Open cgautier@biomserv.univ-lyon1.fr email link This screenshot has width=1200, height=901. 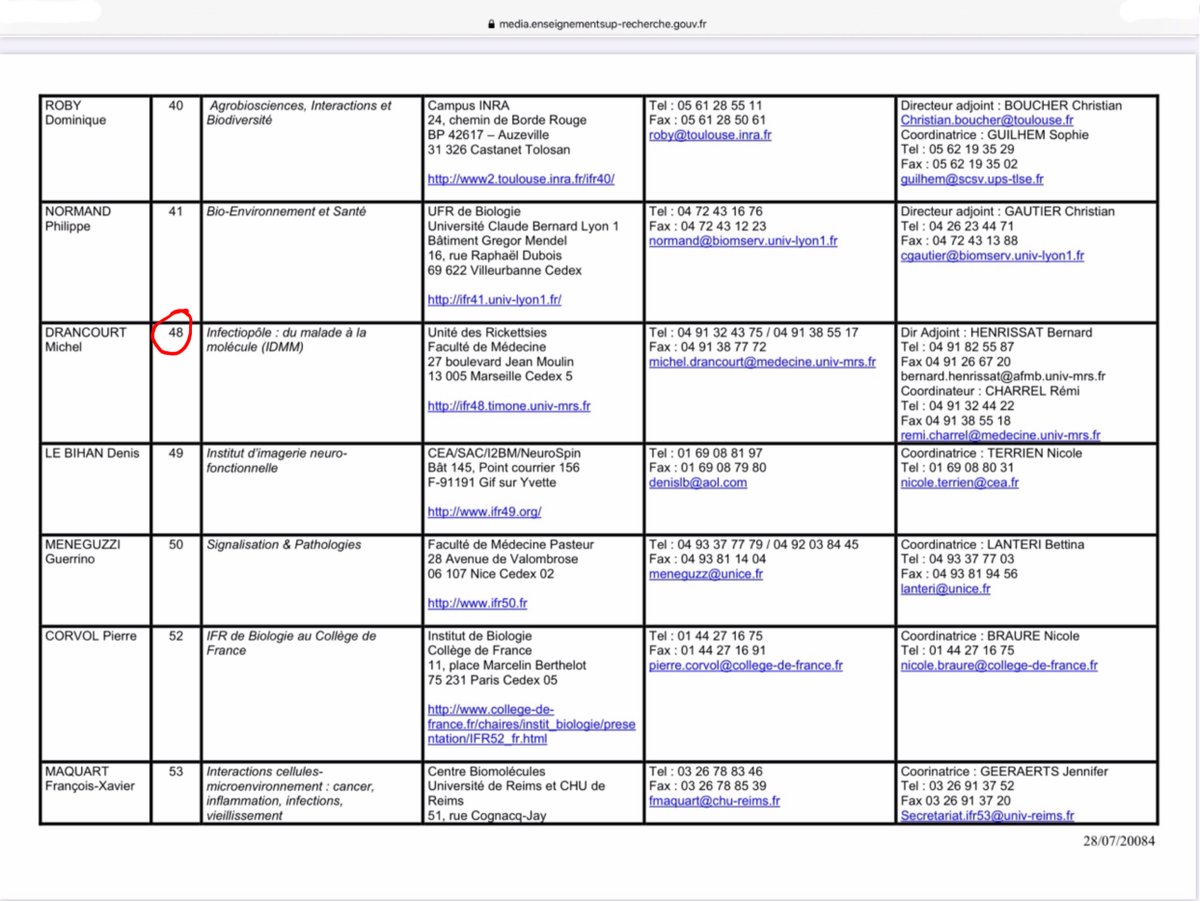992,256
